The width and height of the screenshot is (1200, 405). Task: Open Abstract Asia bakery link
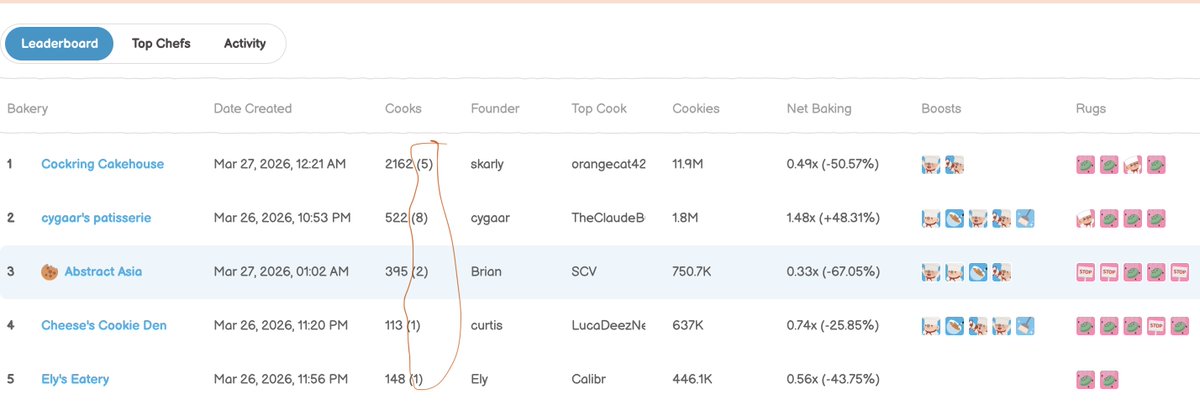(x=103, y=271)
